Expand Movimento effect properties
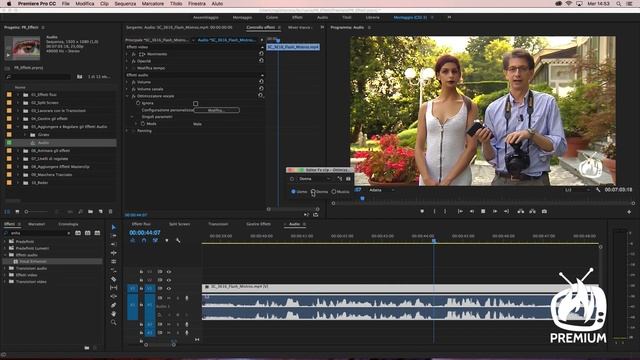640x360 pixels. click(x=127, y=54)
